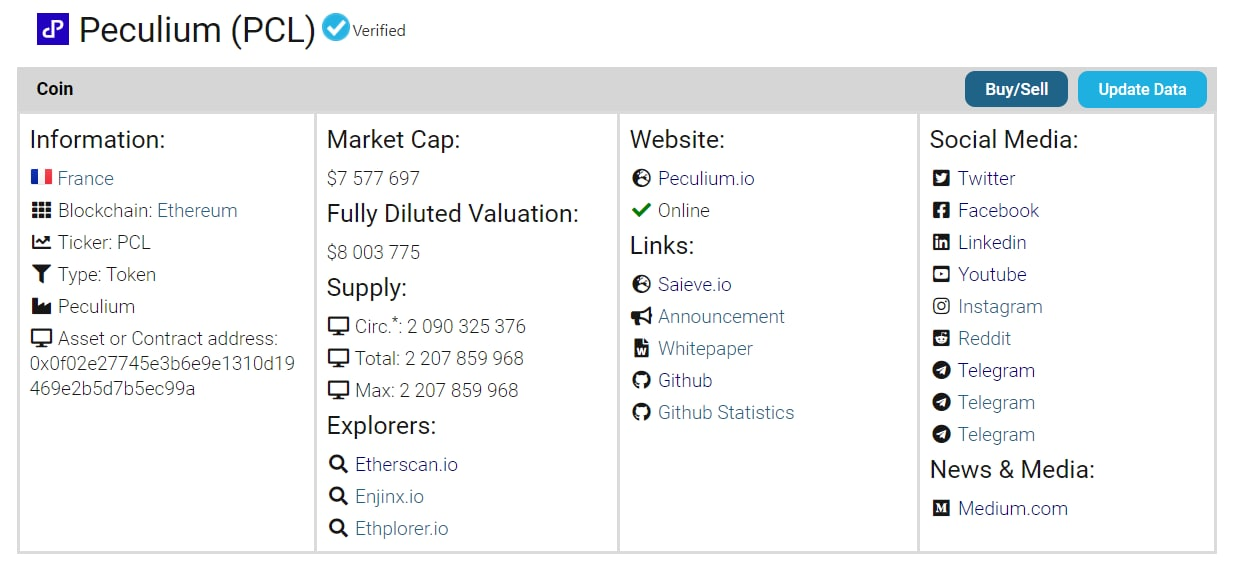Image resolution: width=1233 pixels, height=575 pixels.
Task: Click the Buy/Sell button
Action: [x=1016, y=89]
